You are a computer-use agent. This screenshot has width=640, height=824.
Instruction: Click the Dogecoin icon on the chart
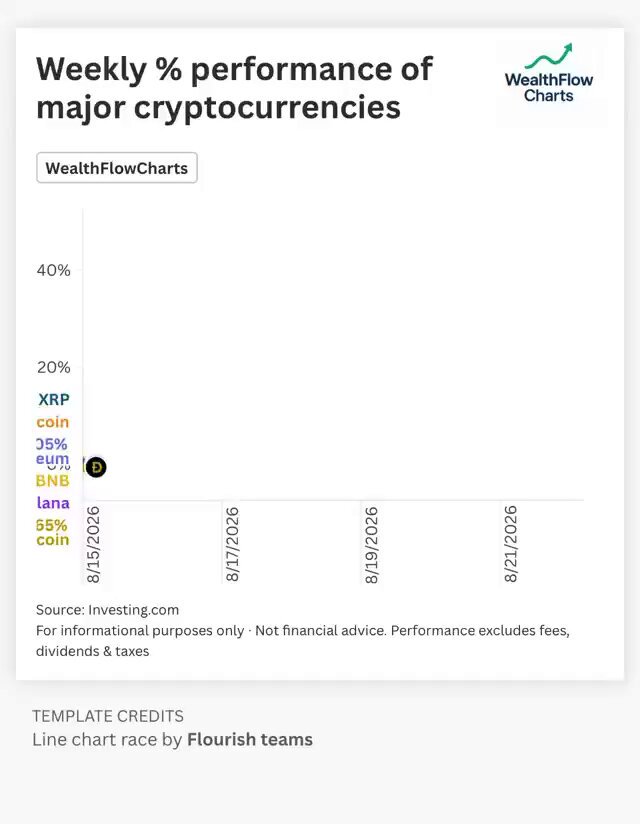96,467
